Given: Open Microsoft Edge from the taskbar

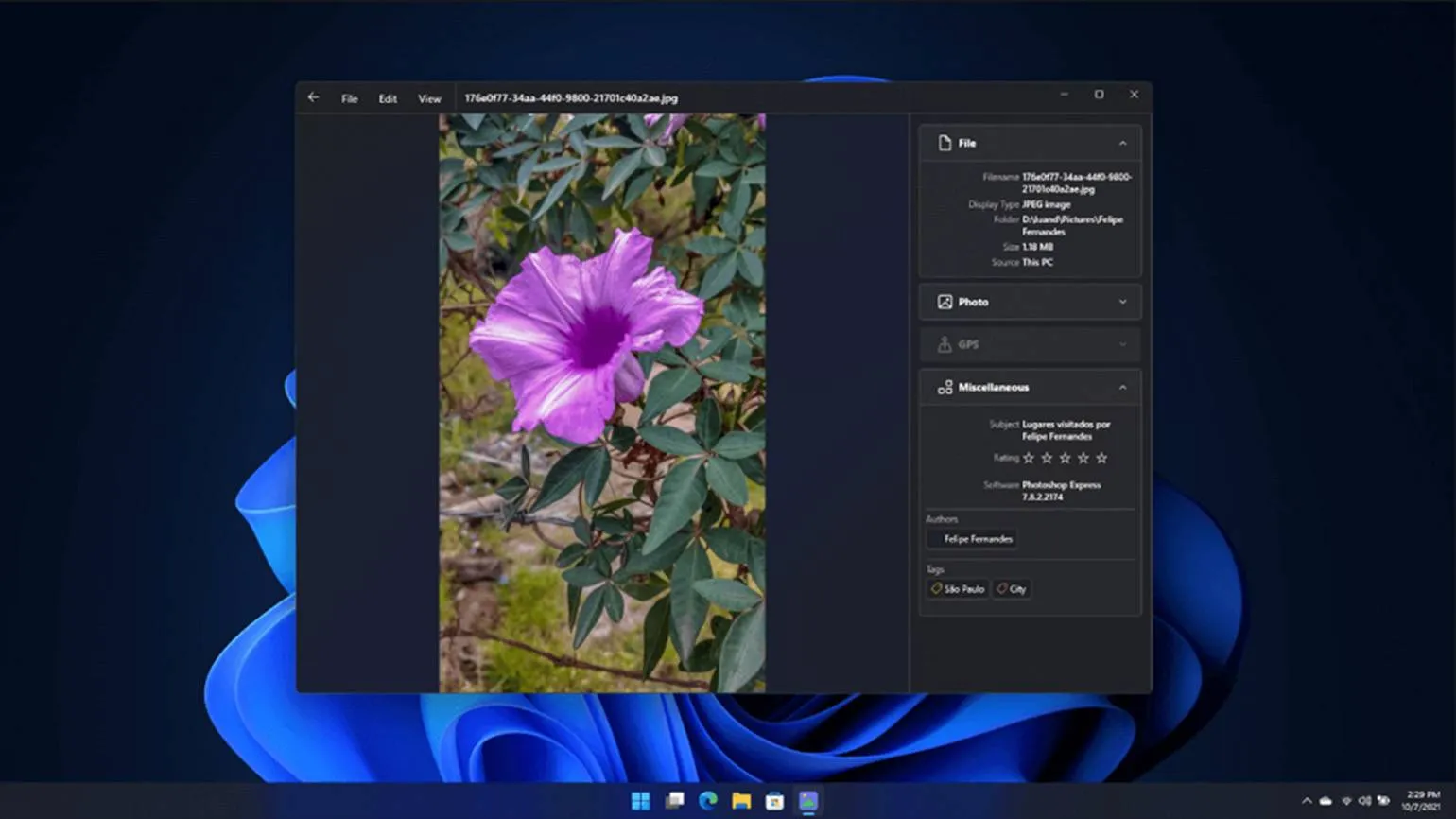Looking at the screenshot, I should point(707,801).
